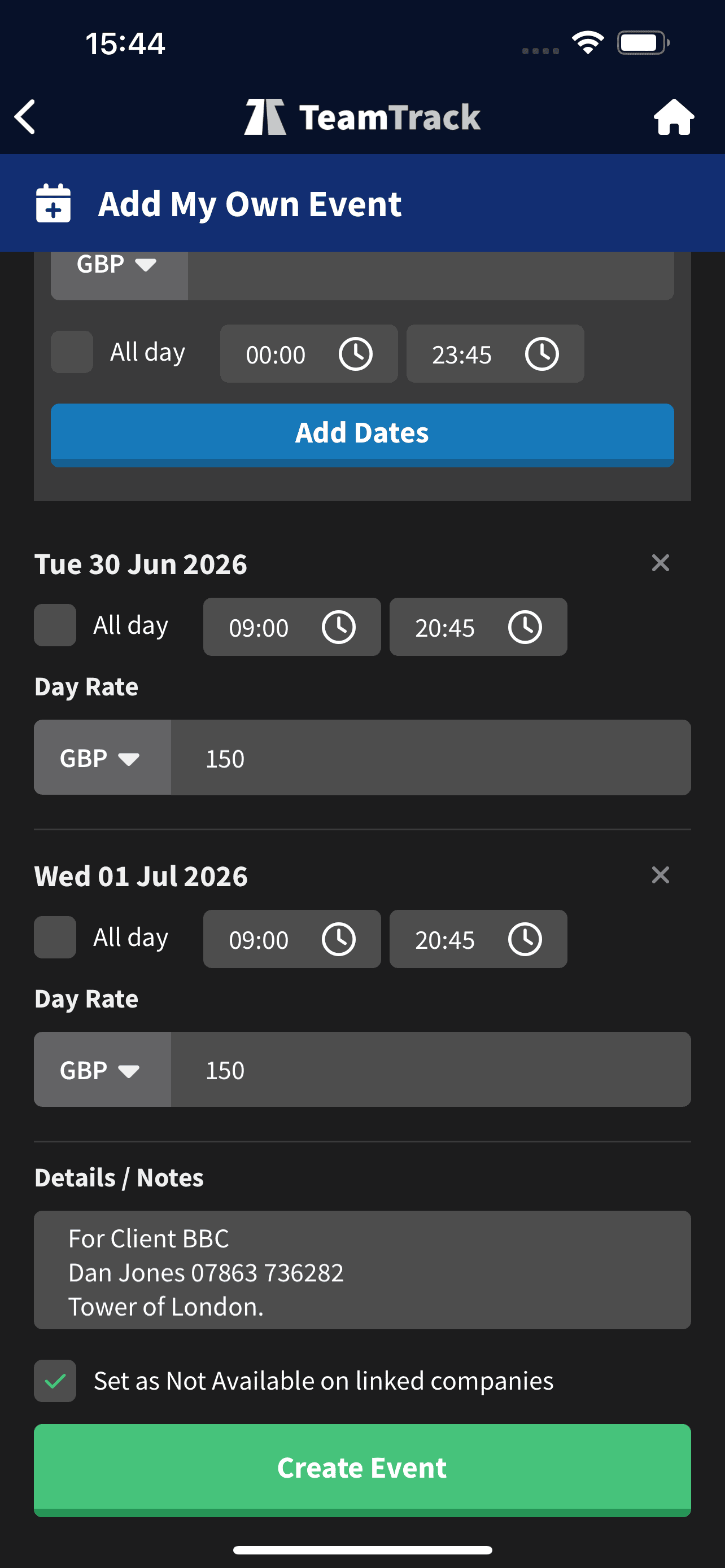The height and width of the screenshot is (1568, 725).
Task: Open end time clock for Wed 01 Jul
Action: tap(525, 939)
